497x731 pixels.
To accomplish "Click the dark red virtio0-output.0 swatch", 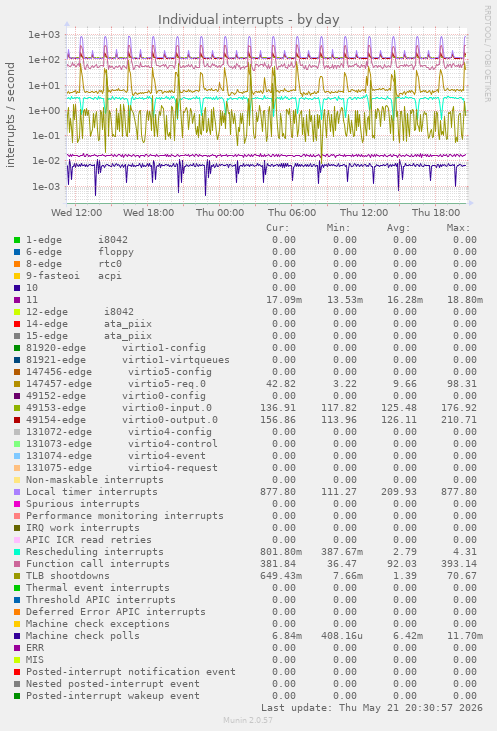I will coord(17,420).
